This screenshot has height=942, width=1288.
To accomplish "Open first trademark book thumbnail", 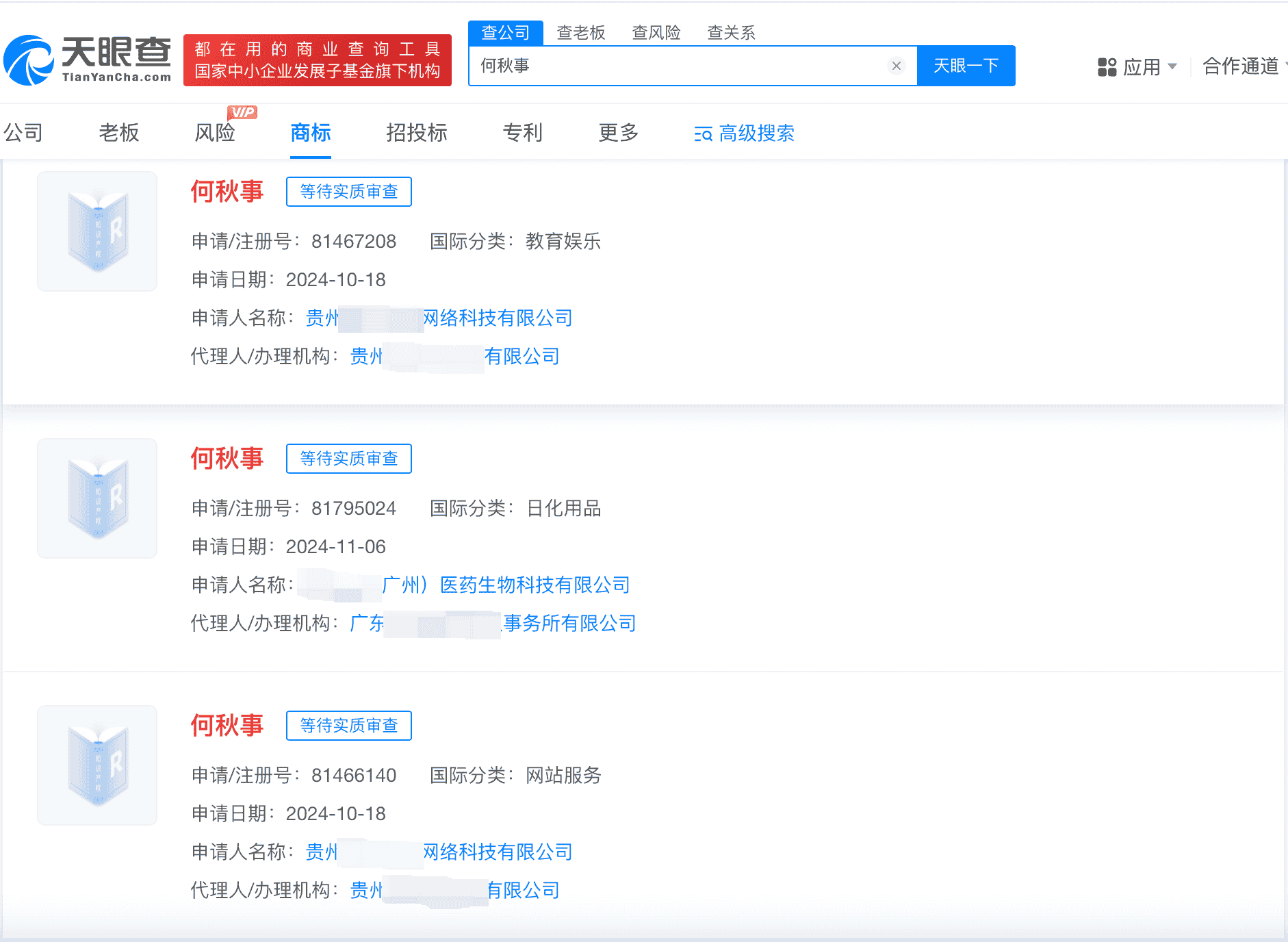I will [97, 231].
